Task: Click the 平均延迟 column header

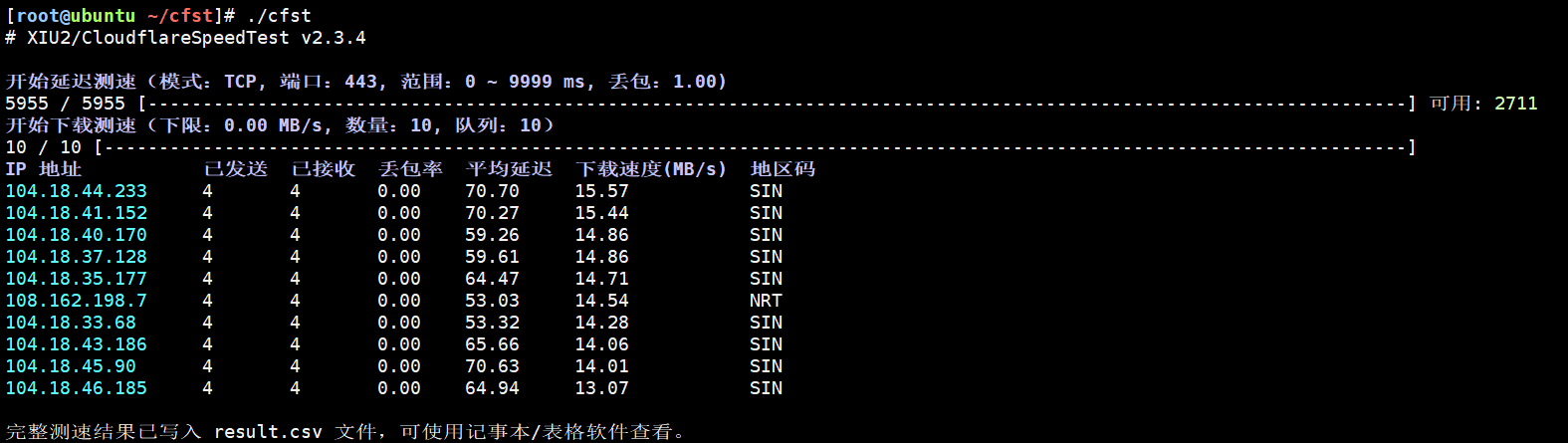Action: (x=509, y=169)
